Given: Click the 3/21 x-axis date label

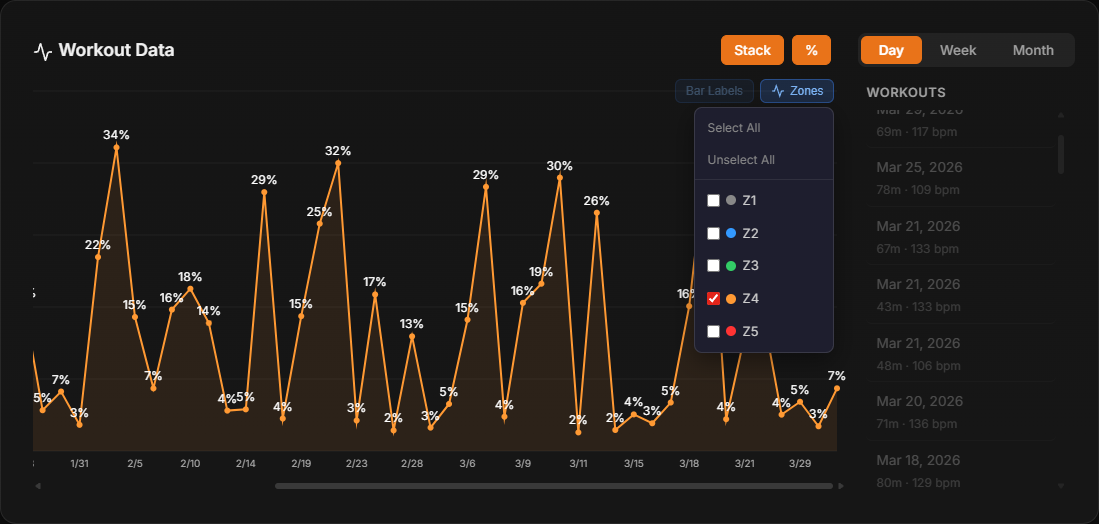Looking at the screenshot, I should 744,464.
